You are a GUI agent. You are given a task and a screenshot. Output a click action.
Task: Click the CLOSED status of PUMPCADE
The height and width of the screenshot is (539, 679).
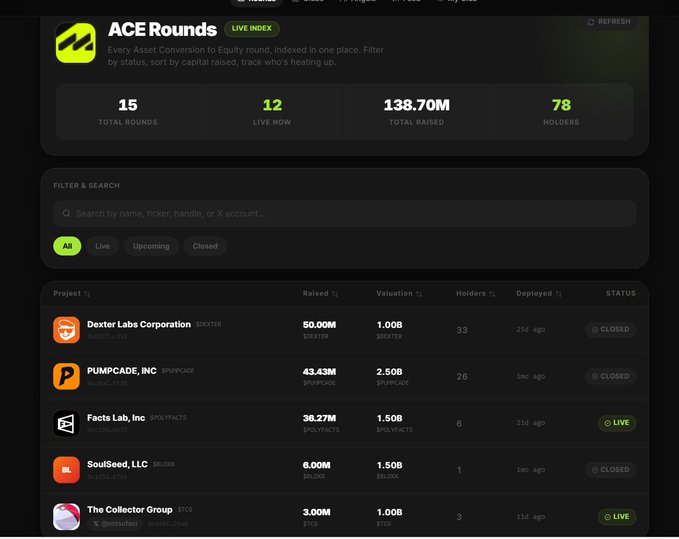(611, 376)
